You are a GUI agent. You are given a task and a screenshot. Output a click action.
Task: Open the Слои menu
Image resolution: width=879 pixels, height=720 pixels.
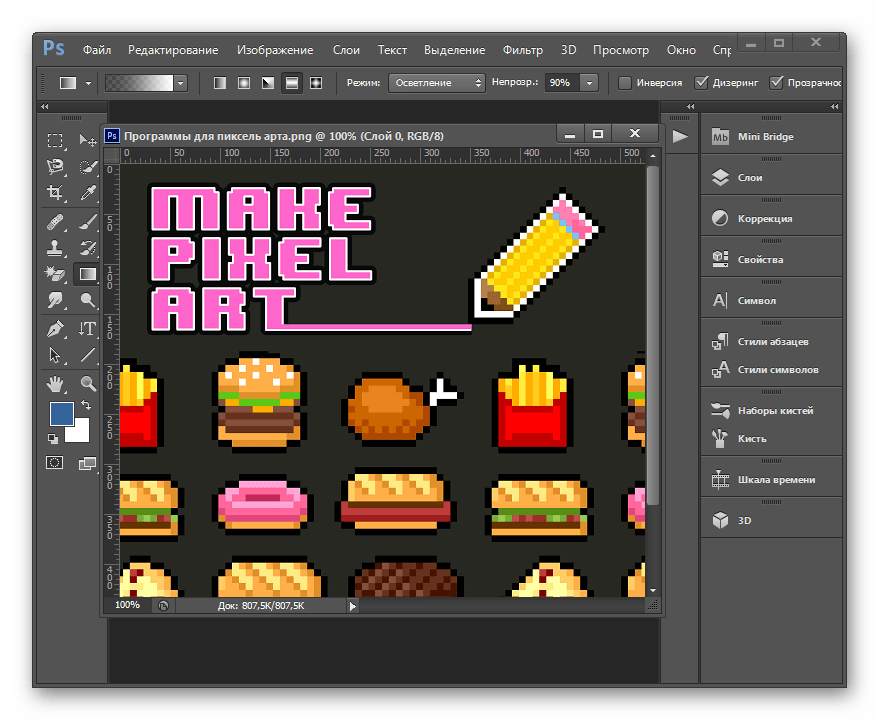(346, 50)
